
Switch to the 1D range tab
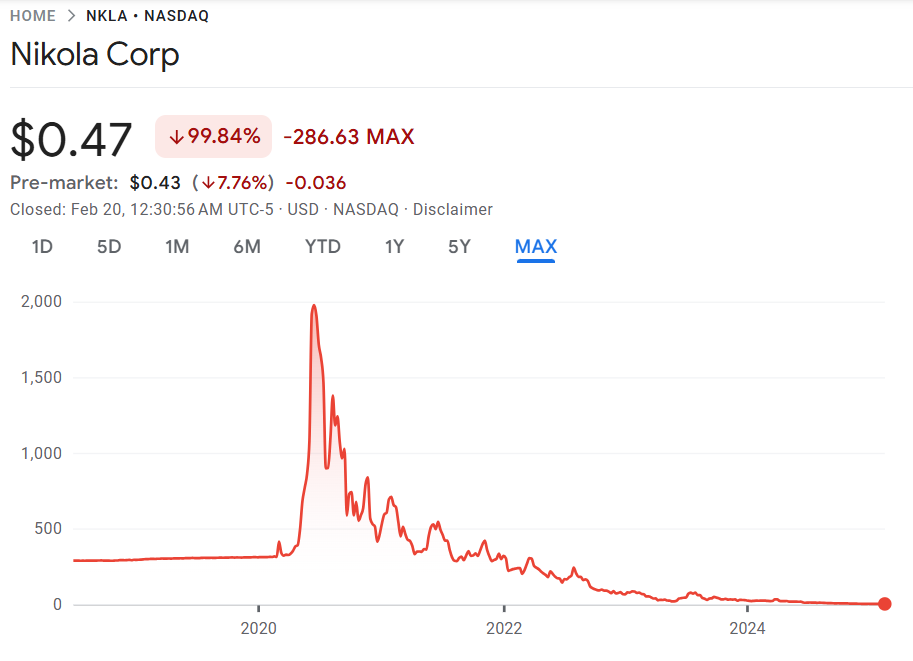[x=42, y=247]
